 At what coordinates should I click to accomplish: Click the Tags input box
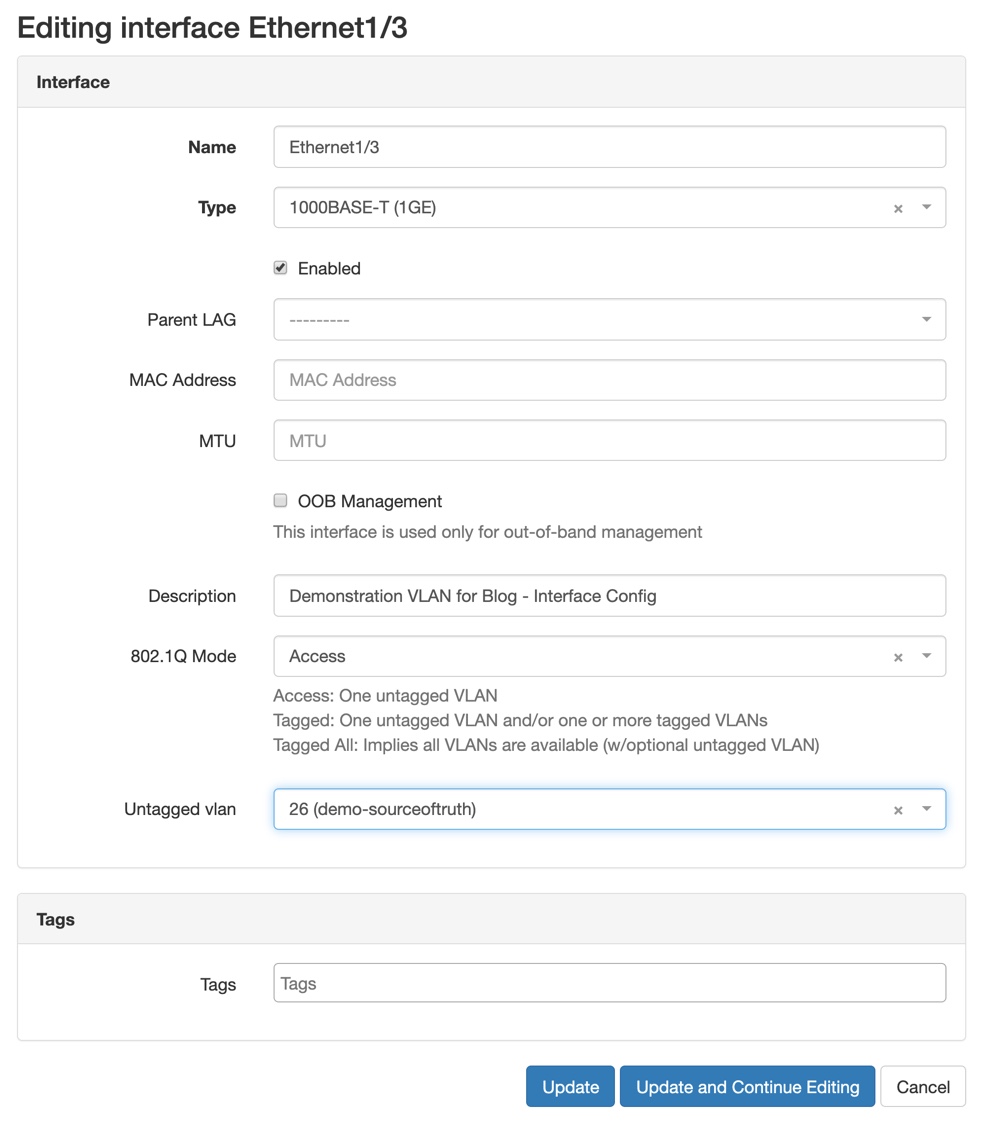click(609, 984)
